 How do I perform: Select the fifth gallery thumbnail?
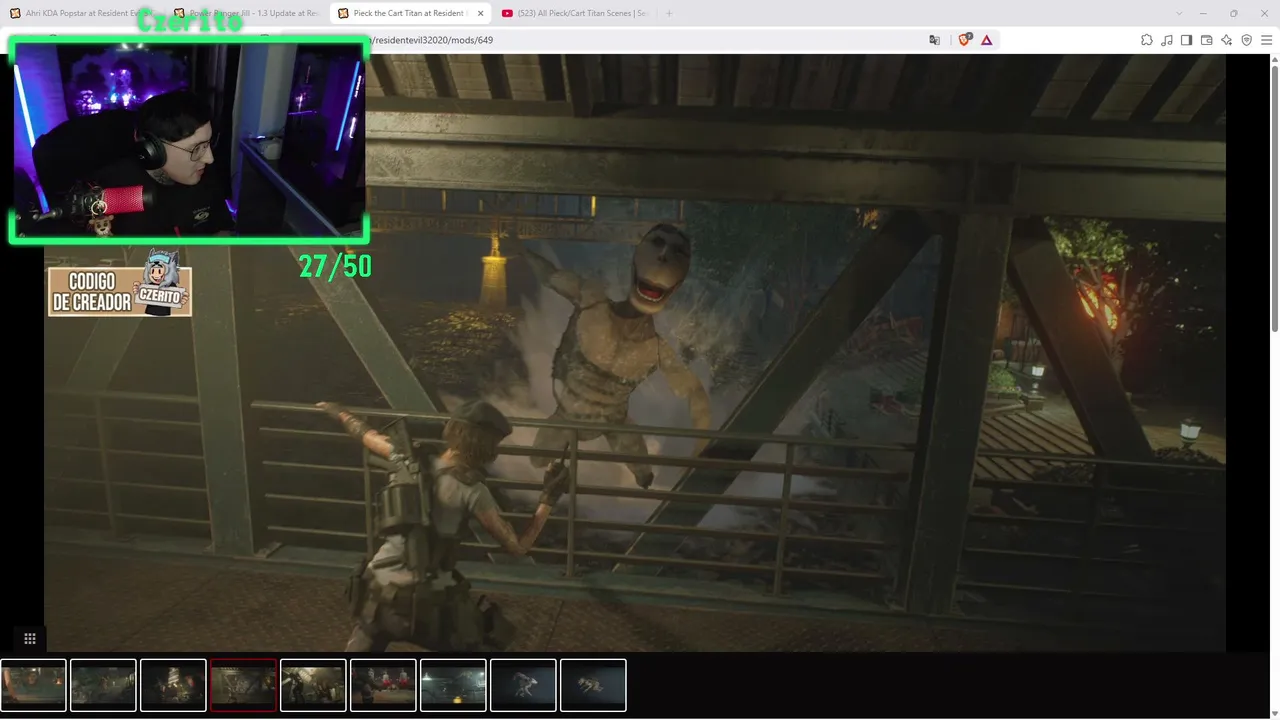point(313,685)
